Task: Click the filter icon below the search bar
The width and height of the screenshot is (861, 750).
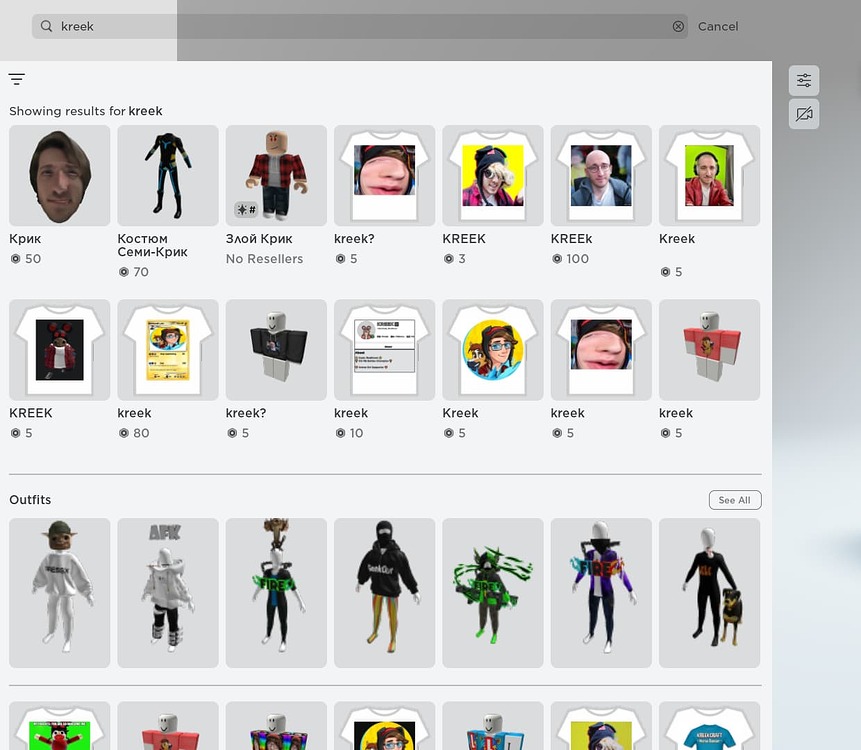Action: (16, 78)
